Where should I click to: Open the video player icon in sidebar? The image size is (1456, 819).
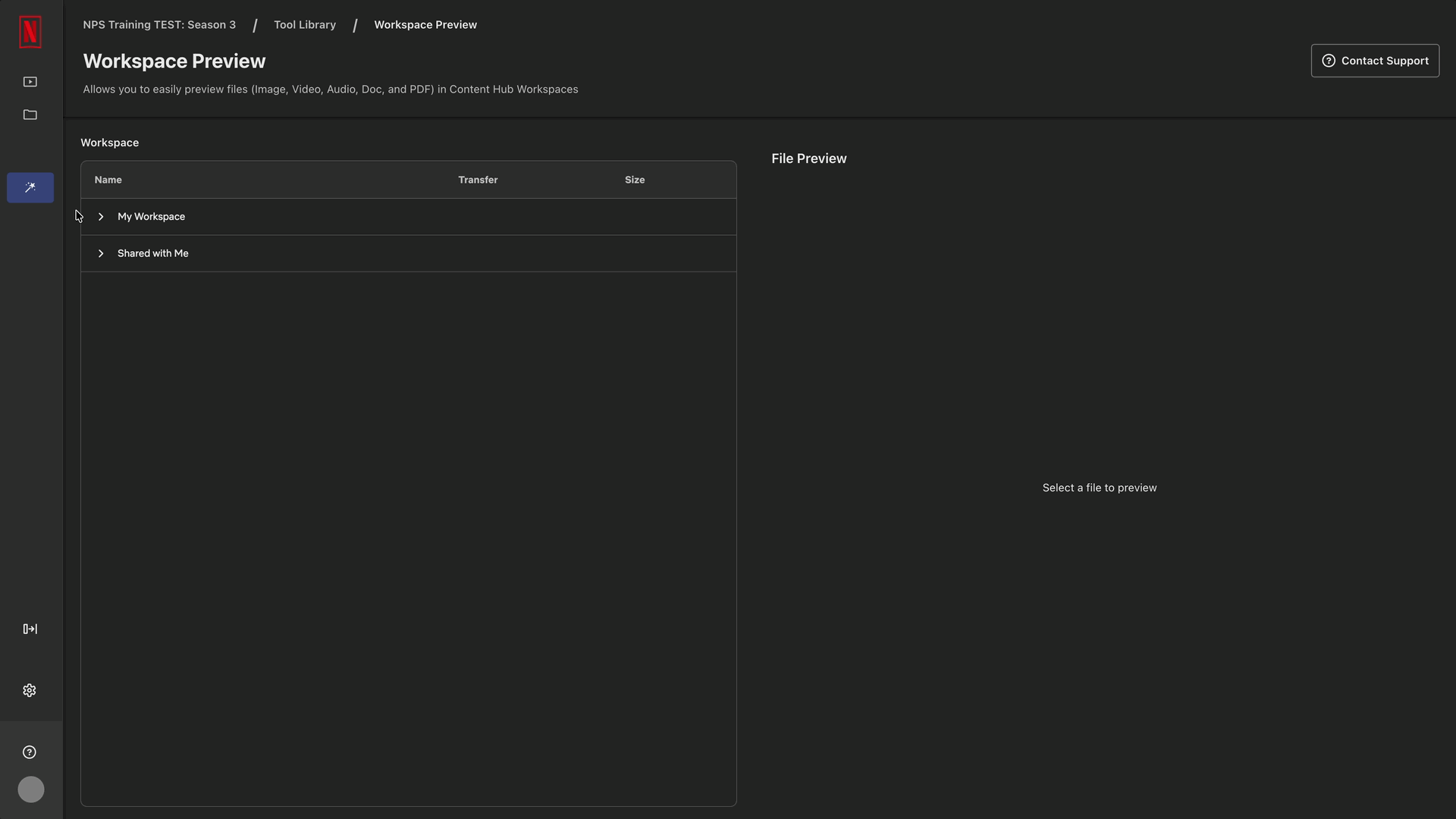(30, 82)
